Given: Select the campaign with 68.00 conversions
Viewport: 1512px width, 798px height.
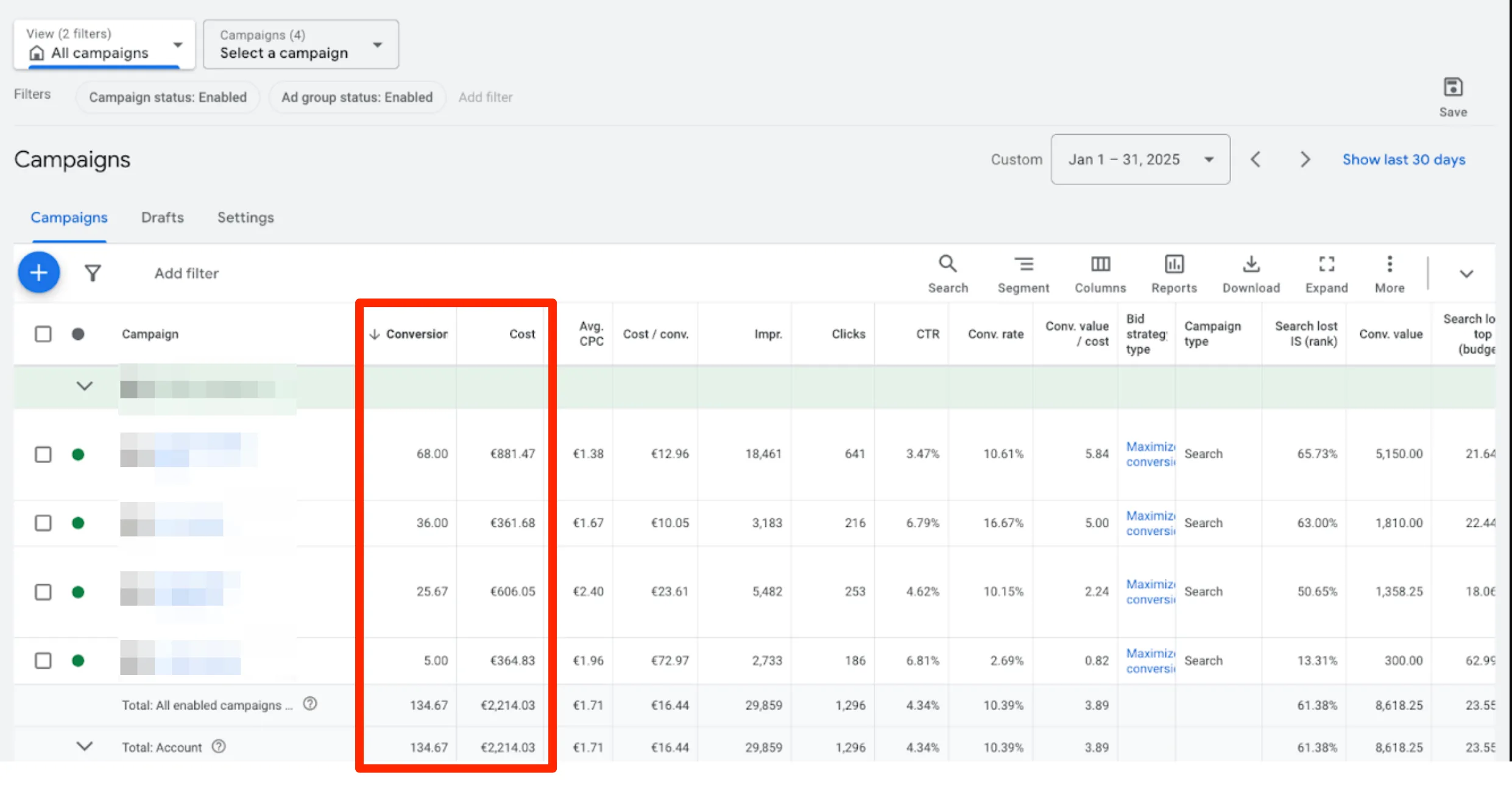Looking at the screenshot, I should [x=43, y=454].
